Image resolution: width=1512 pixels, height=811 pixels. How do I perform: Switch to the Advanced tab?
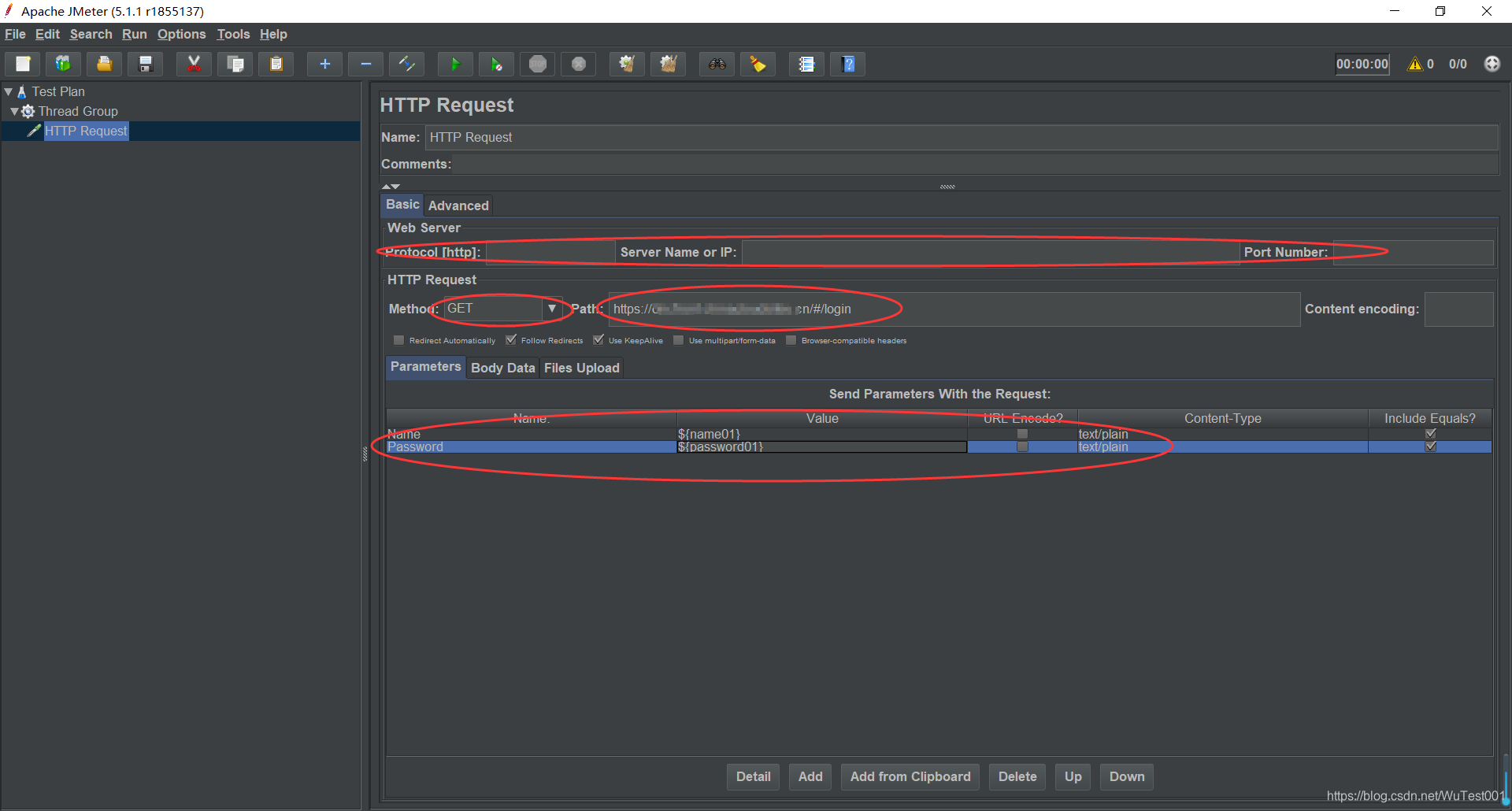coord(458,206)
